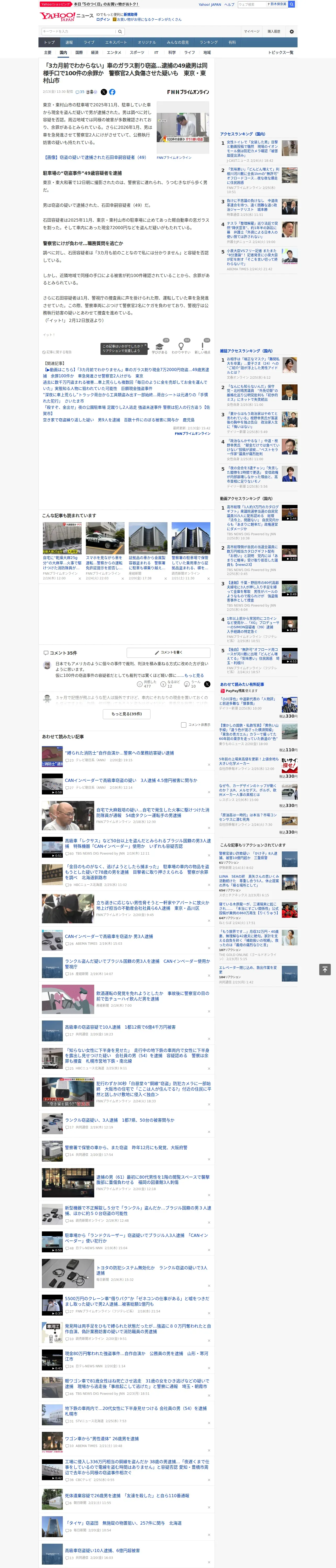Open マイページ link
This screenshot has width=336, height=1568.
pos(252,32)
